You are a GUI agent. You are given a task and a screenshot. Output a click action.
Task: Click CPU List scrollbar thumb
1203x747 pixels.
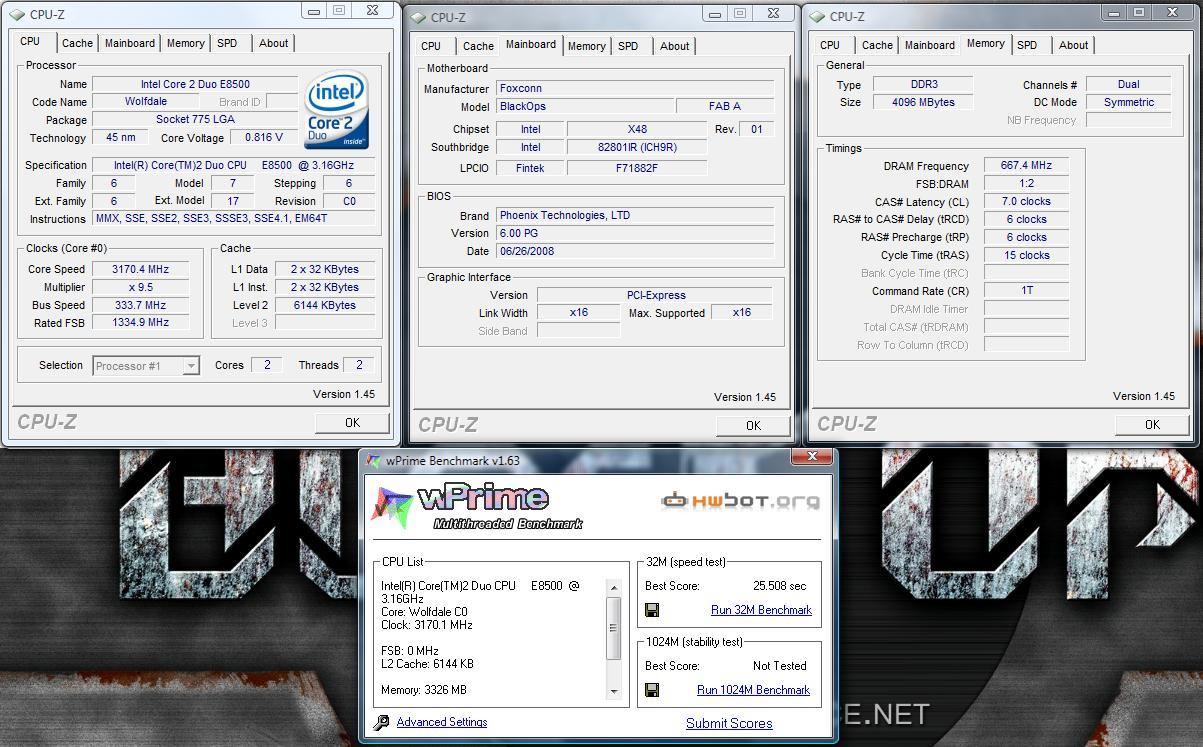[x=614, y=627]
